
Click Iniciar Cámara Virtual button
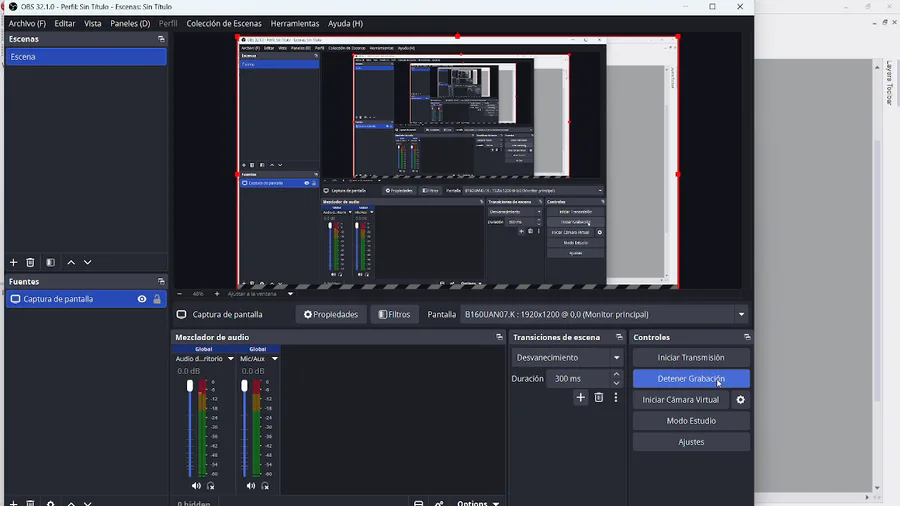click(681, 400)
